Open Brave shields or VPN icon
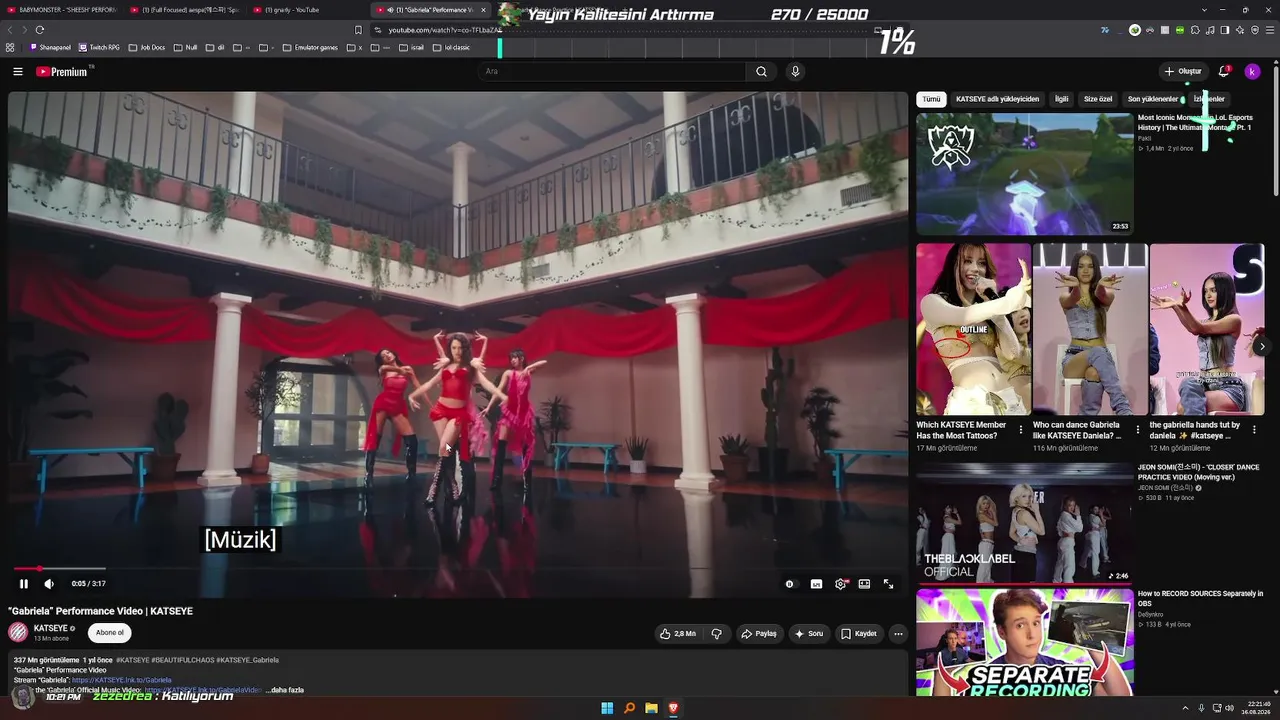 pos(1255,30)
